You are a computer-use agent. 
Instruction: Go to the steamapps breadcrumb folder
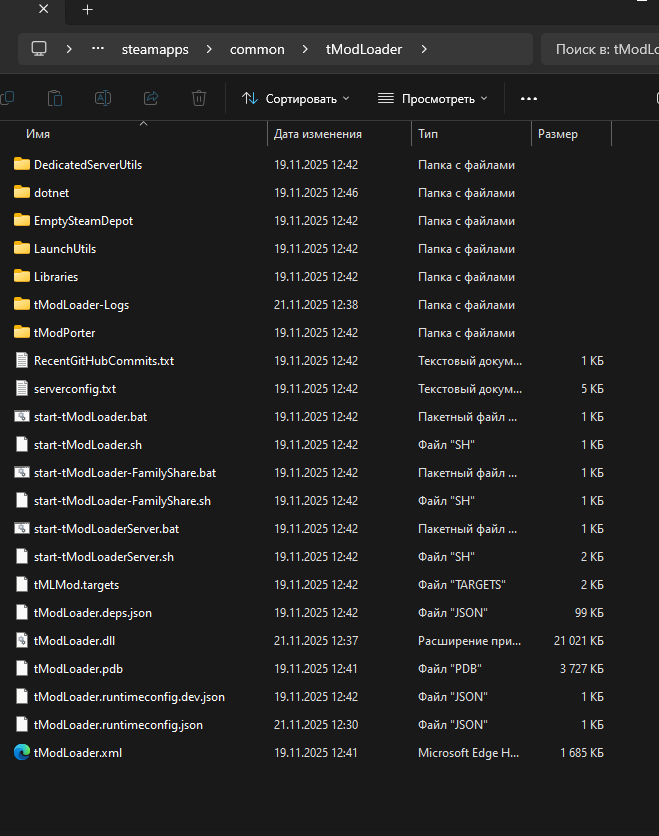pos(153,49)
